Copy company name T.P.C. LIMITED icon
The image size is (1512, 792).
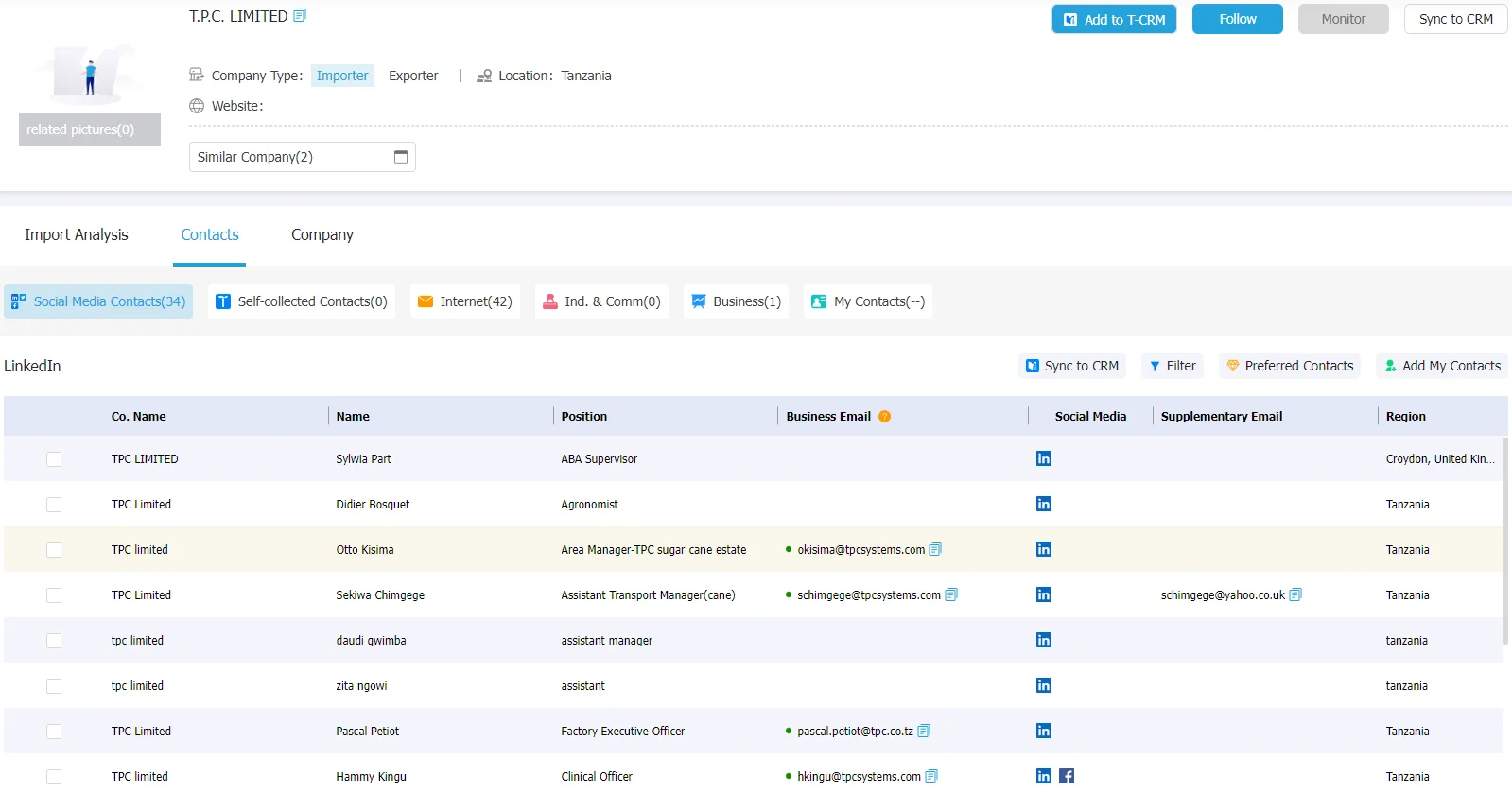pos(300,15)
